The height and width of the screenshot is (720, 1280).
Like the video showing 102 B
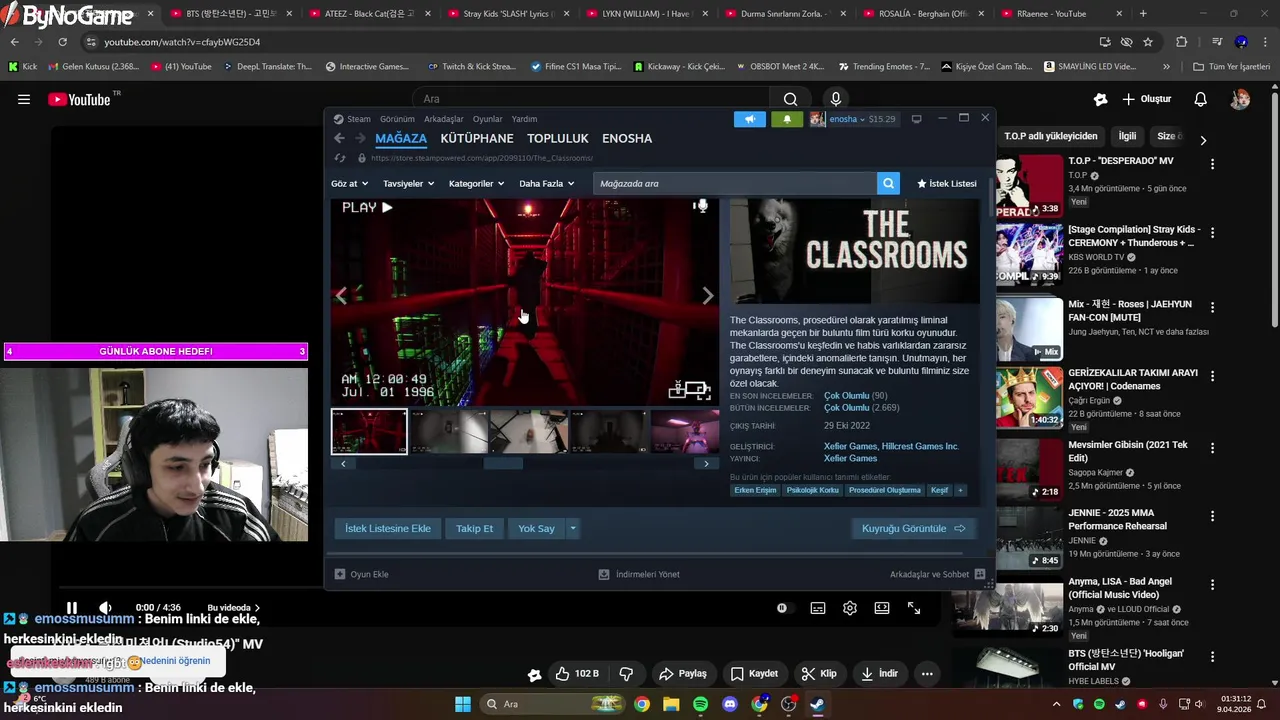(577, 674)
